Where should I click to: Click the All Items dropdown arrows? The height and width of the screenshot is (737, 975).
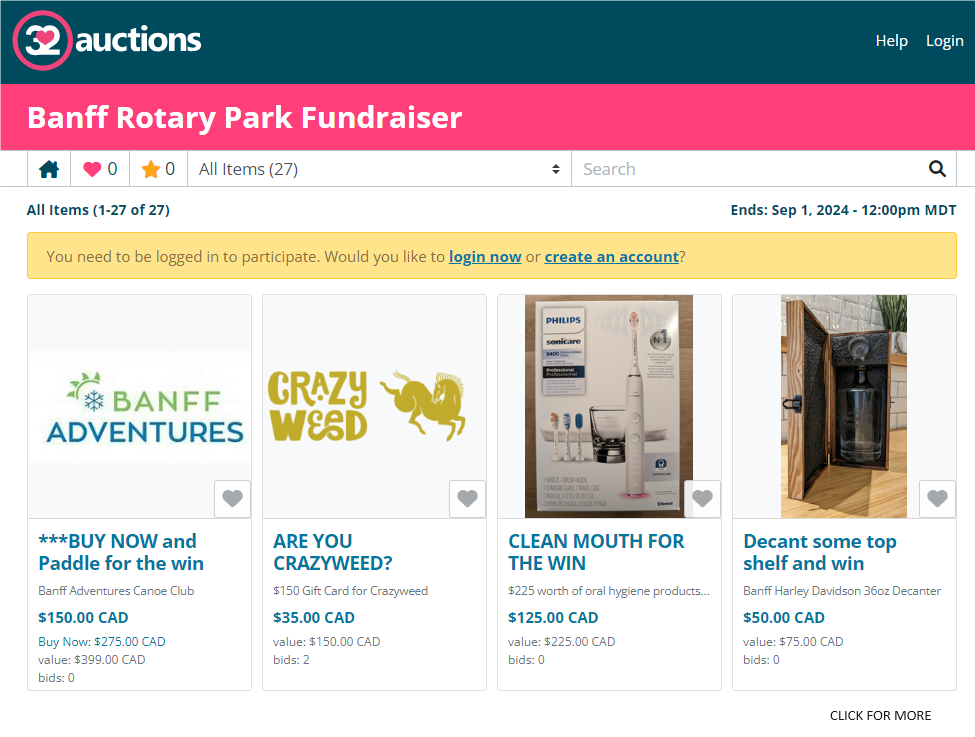tap(556, 169)
